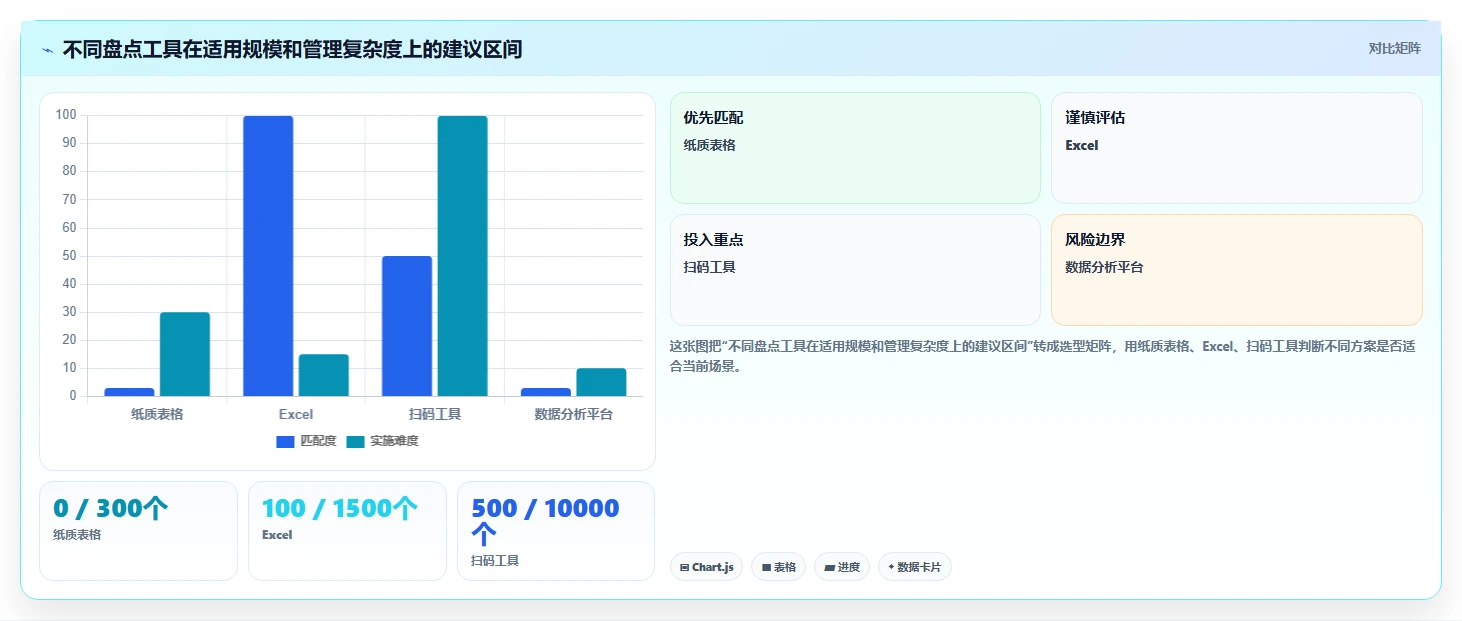Image resolution: width=1462 pixels, height=621 pixels.
Task: Click the 进度 tag chip
Action: click(842, 567)
